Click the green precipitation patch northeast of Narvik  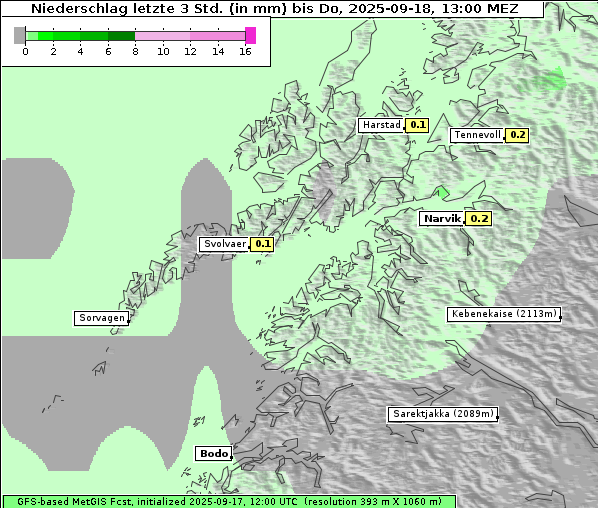(442, 192)
